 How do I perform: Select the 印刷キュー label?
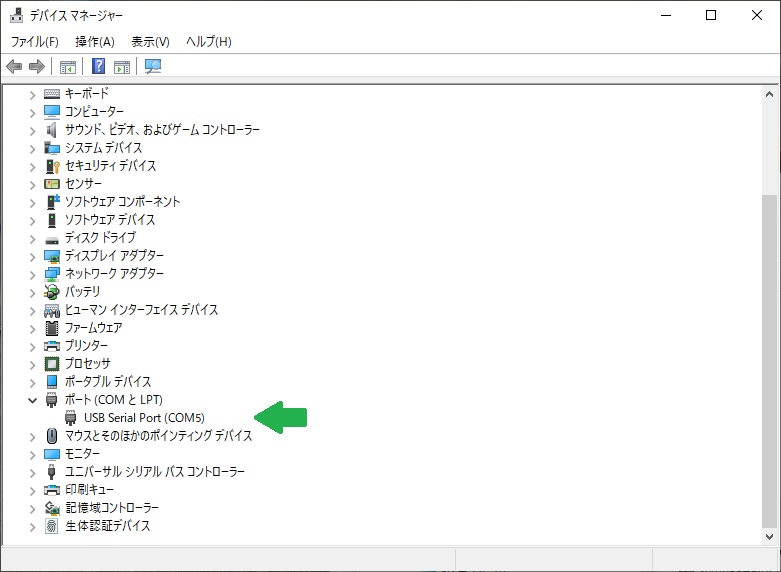(90, 490)
